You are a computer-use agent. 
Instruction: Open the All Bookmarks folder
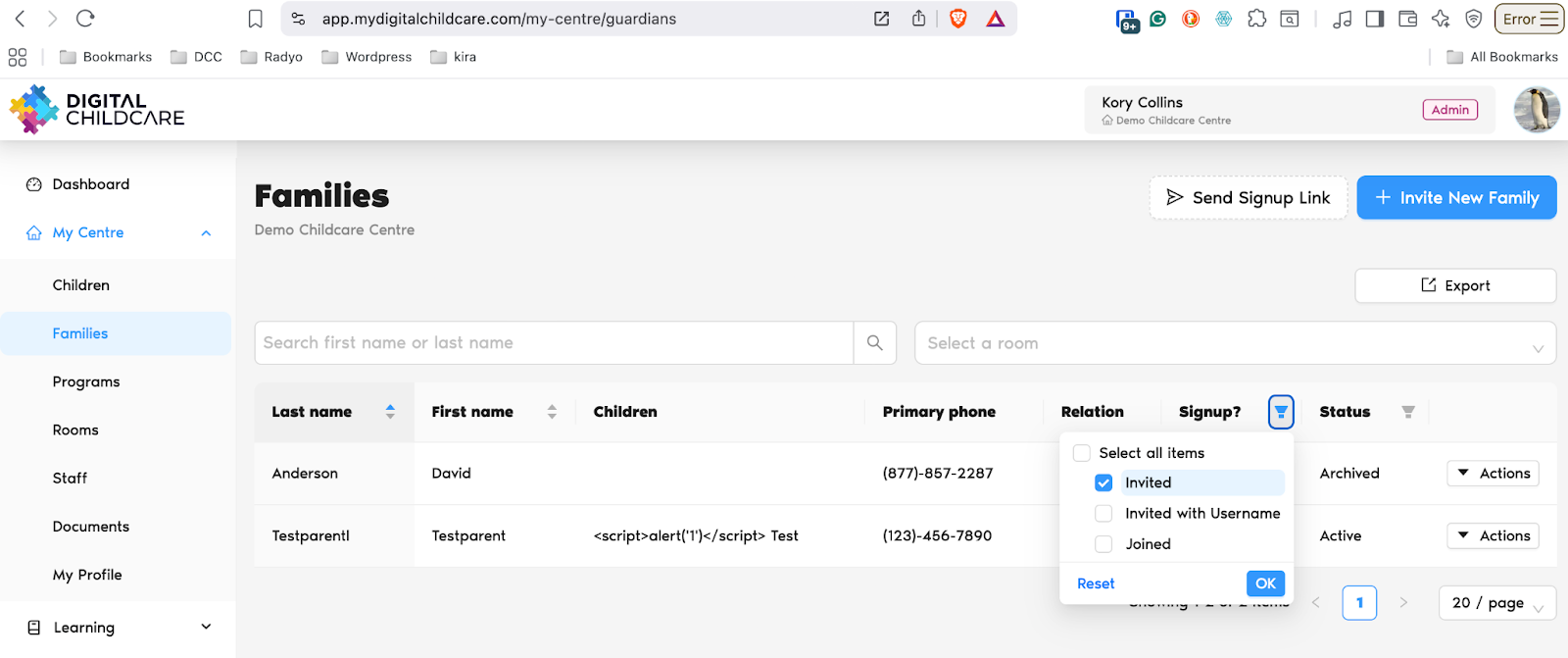click(1502, 57)
